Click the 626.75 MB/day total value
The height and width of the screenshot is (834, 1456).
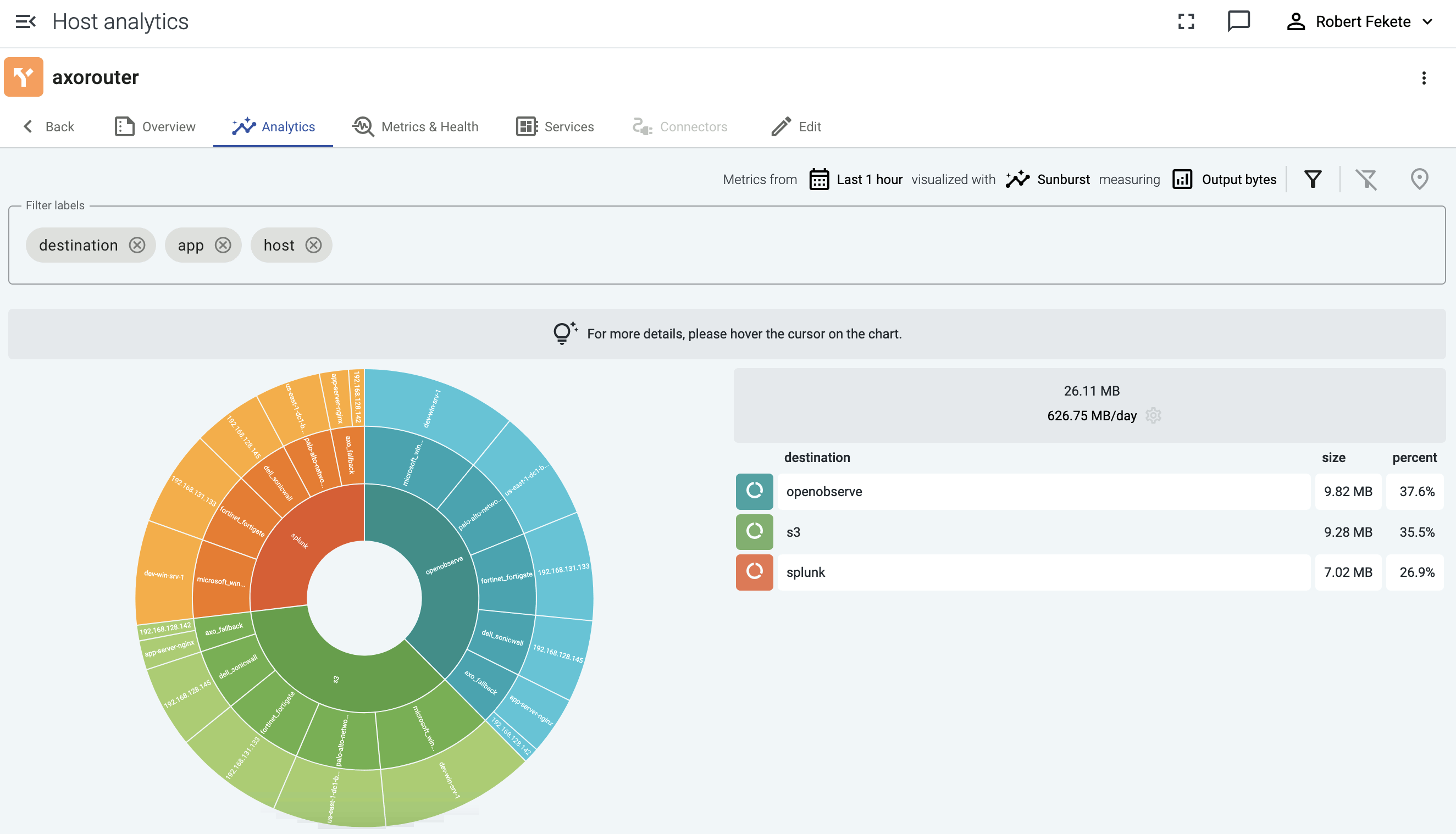pyautogui.click(x=1091, y=416)
